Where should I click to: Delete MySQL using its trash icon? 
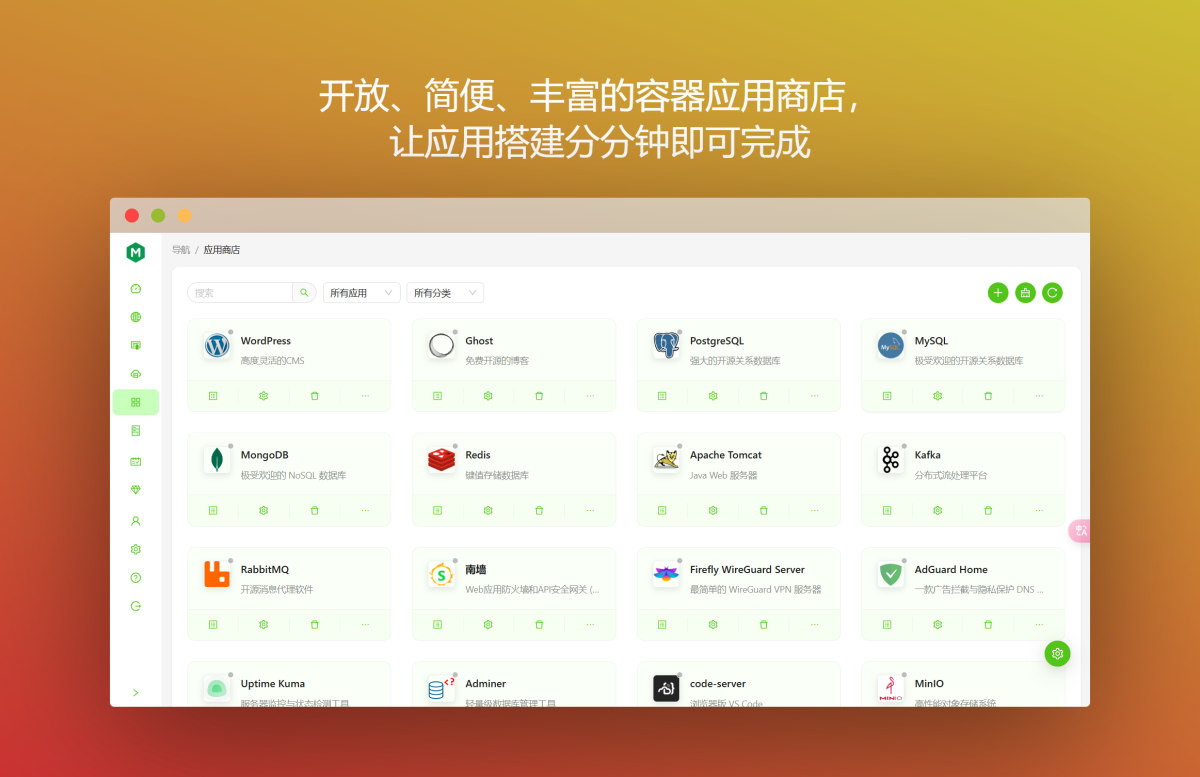[x=988, y=396]
